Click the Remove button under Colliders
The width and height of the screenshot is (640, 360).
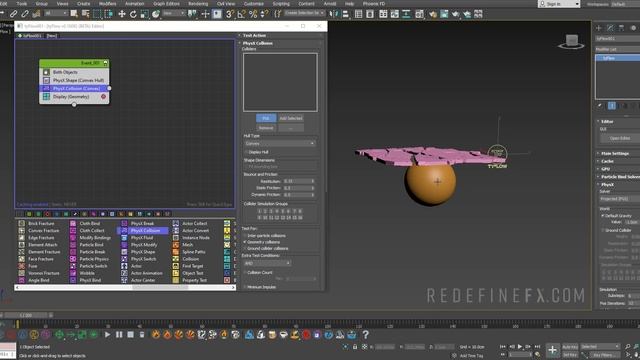click(266, 128)
